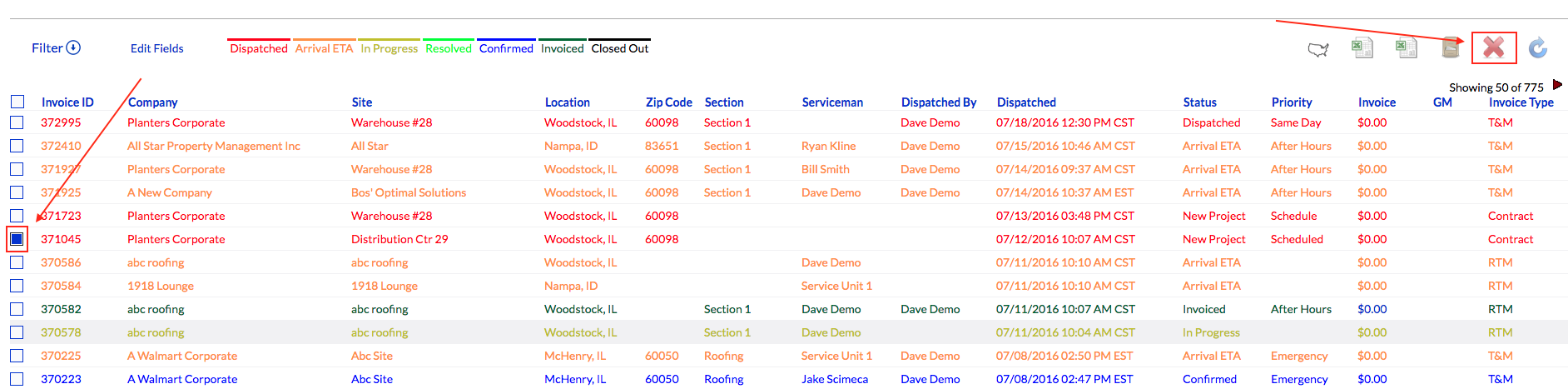The height and width of the screenshot is (389, 1568).
Task: Click the red X delete icon
Action: click(x=1494, y=47)
